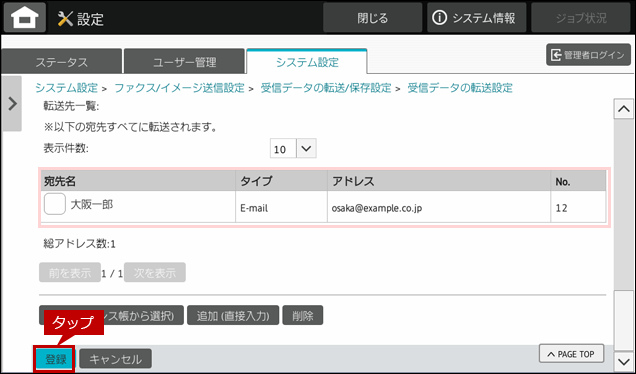Open システム情報
Screen dimensions: 636x374
pyautogui.click(x=476, y=18)
